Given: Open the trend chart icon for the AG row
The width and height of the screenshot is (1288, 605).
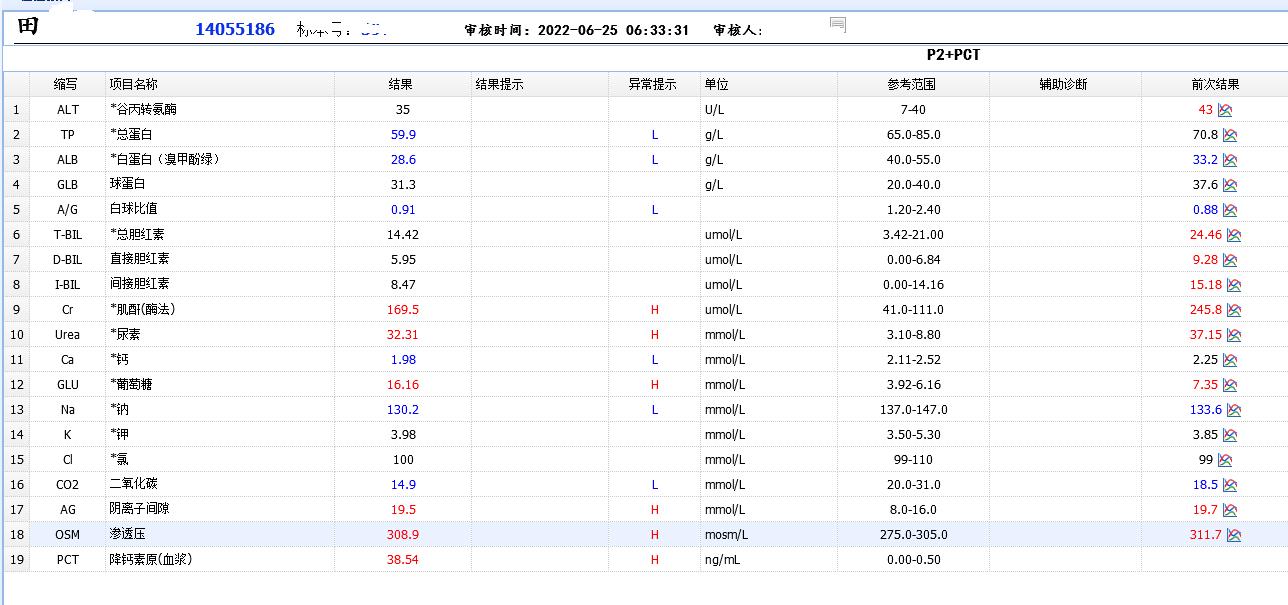Looking at the screenshot, I should pos(1230,510).
